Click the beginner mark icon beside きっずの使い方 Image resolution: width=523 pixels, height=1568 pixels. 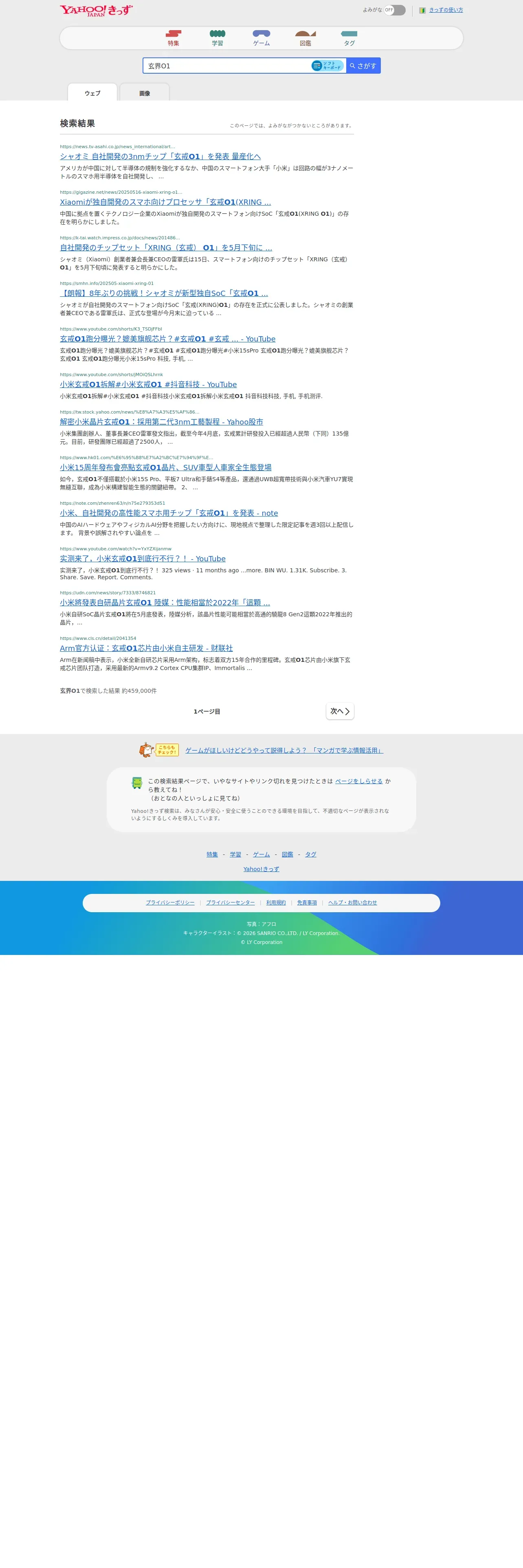coord(422,10)
